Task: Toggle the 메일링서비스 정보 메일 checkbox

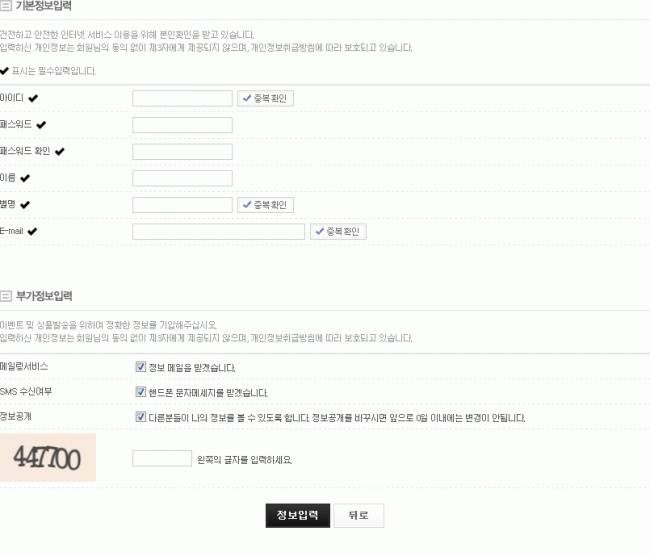Action: 141,367
